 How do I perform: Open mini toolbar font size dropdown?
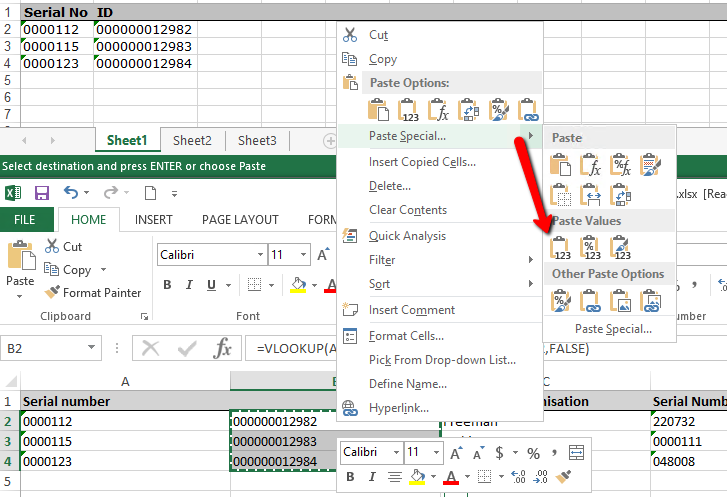pos(436,452)
